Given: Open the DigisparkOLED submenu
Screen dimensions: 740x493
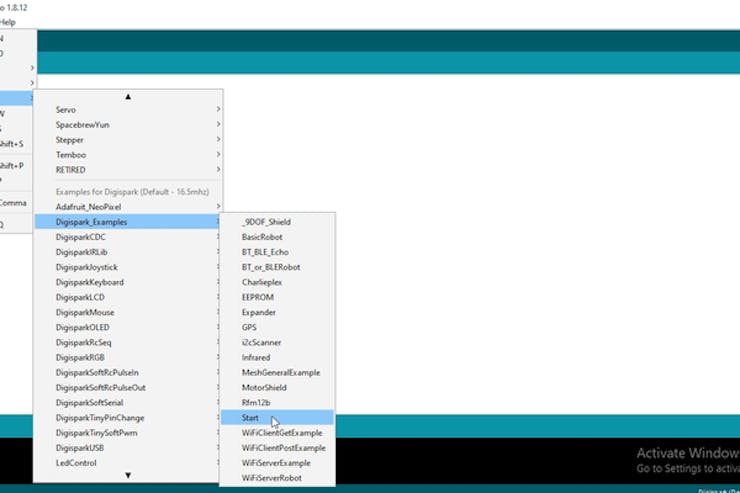Looking at the screenshot, I should (128, 327).
